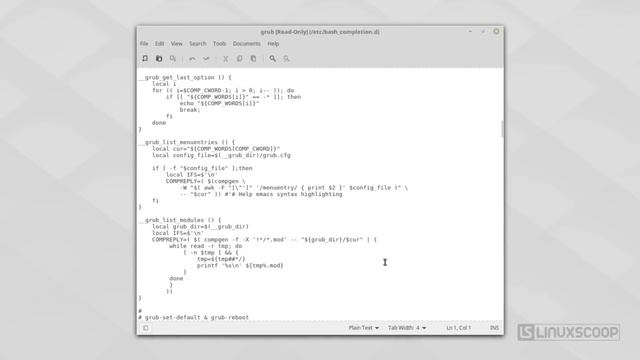The image size is (640, 360).
Task: Open the Search menu
Action: [198, 44]
